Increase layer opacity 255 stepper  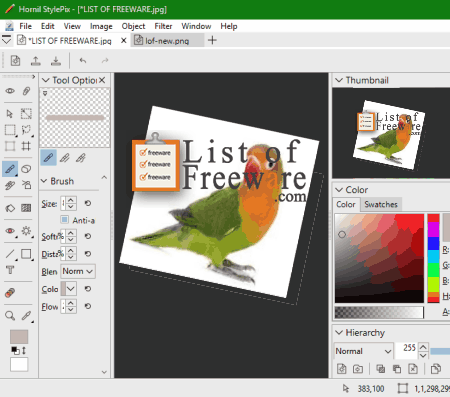tap(423, 347)
